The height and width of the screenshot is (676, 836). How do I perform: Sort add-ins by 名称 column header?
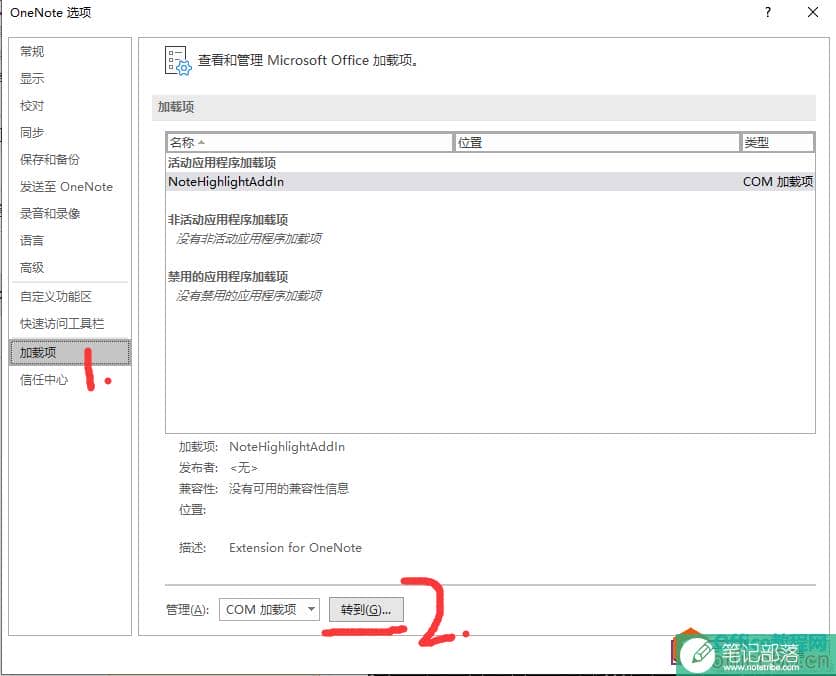point(309,142)
